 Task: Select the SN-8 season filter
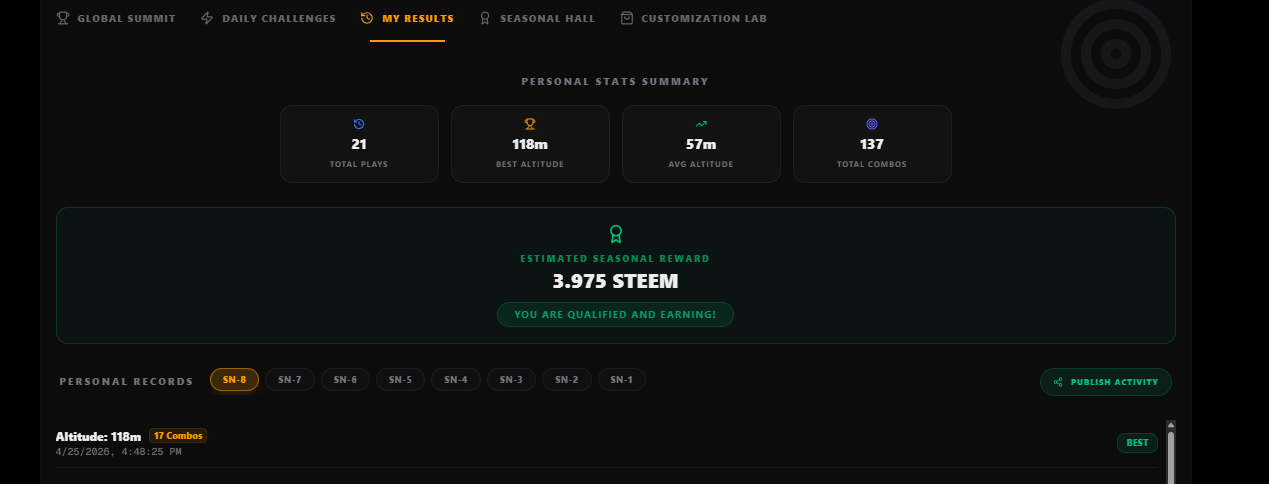pyautogui.click(x=234, y=380)
